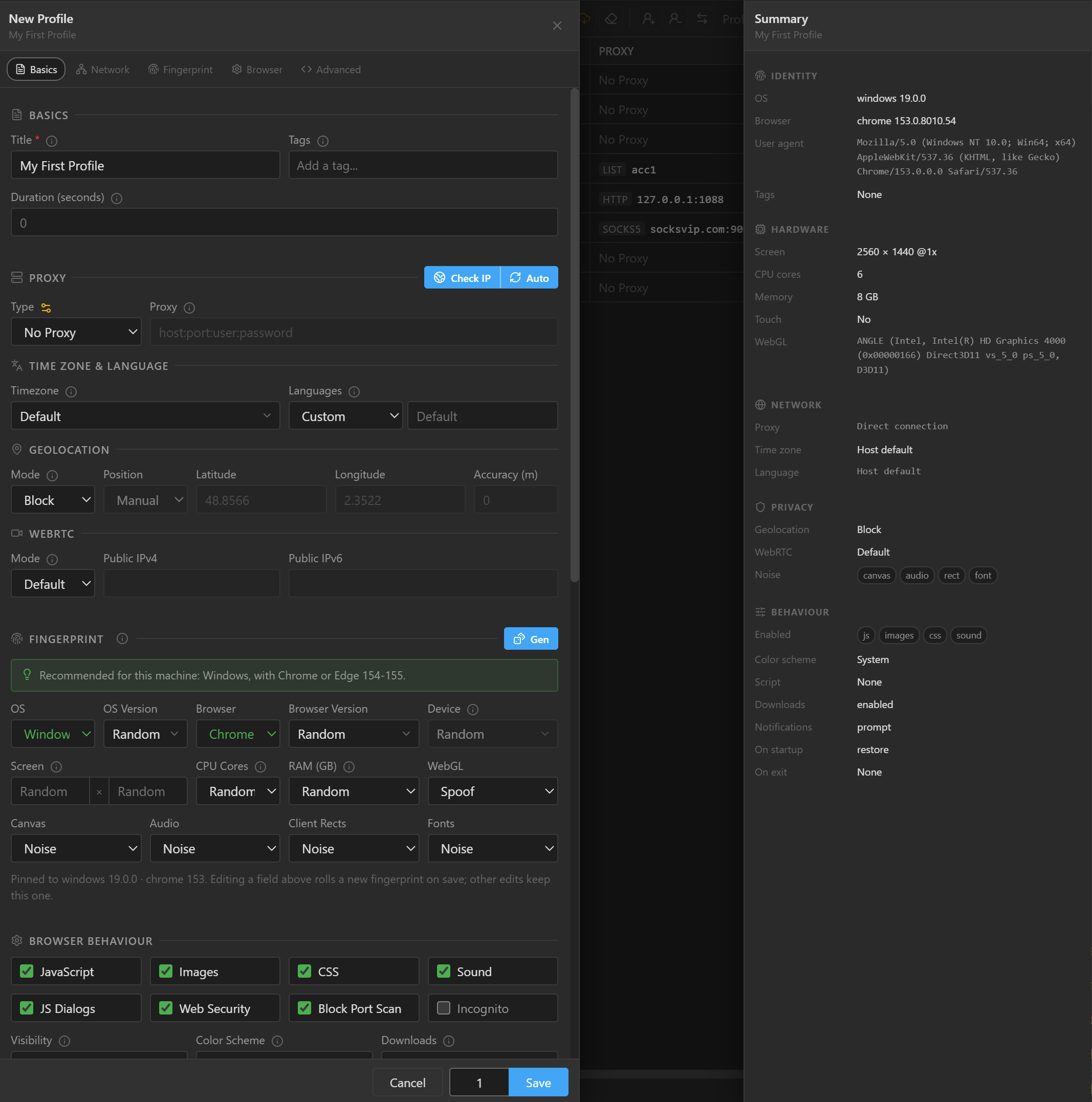The width and height of the screenshot is (1092, 1102).
Task: Switch to the Network tab
Action: coord(103,70)
